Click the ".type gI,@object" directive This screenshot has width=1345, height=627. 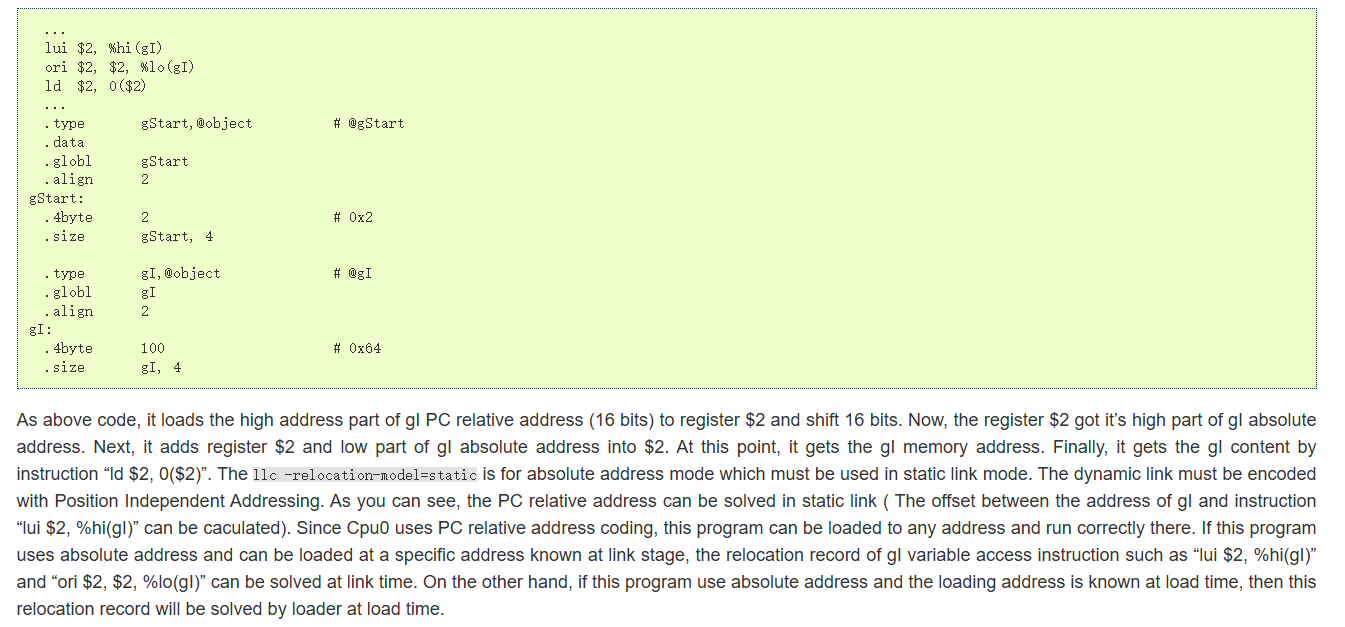pos(132,273)
